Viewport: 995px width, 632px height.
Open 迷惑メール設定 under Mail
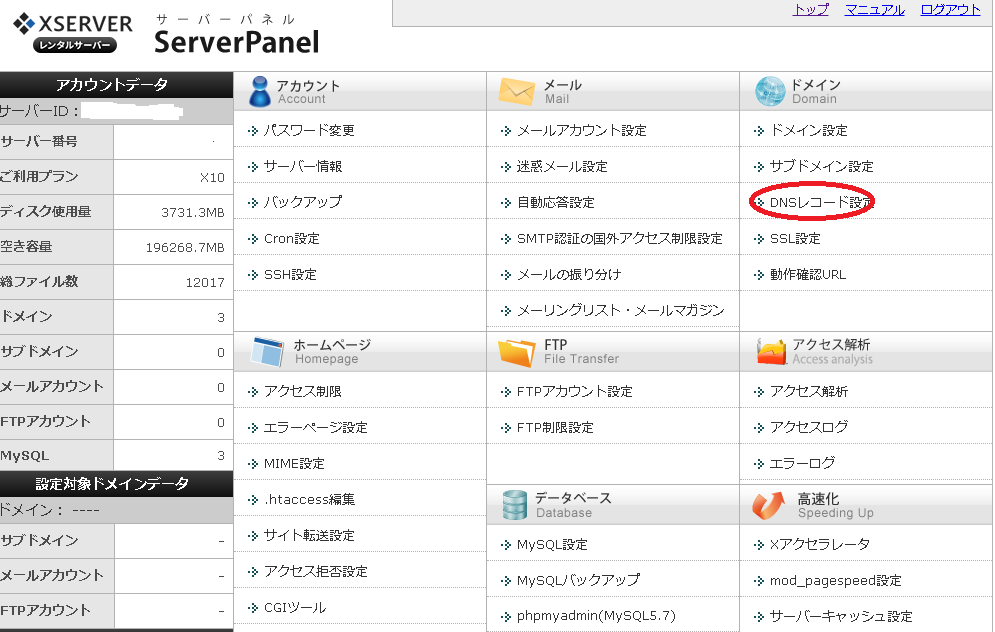(x=559, y=165)
